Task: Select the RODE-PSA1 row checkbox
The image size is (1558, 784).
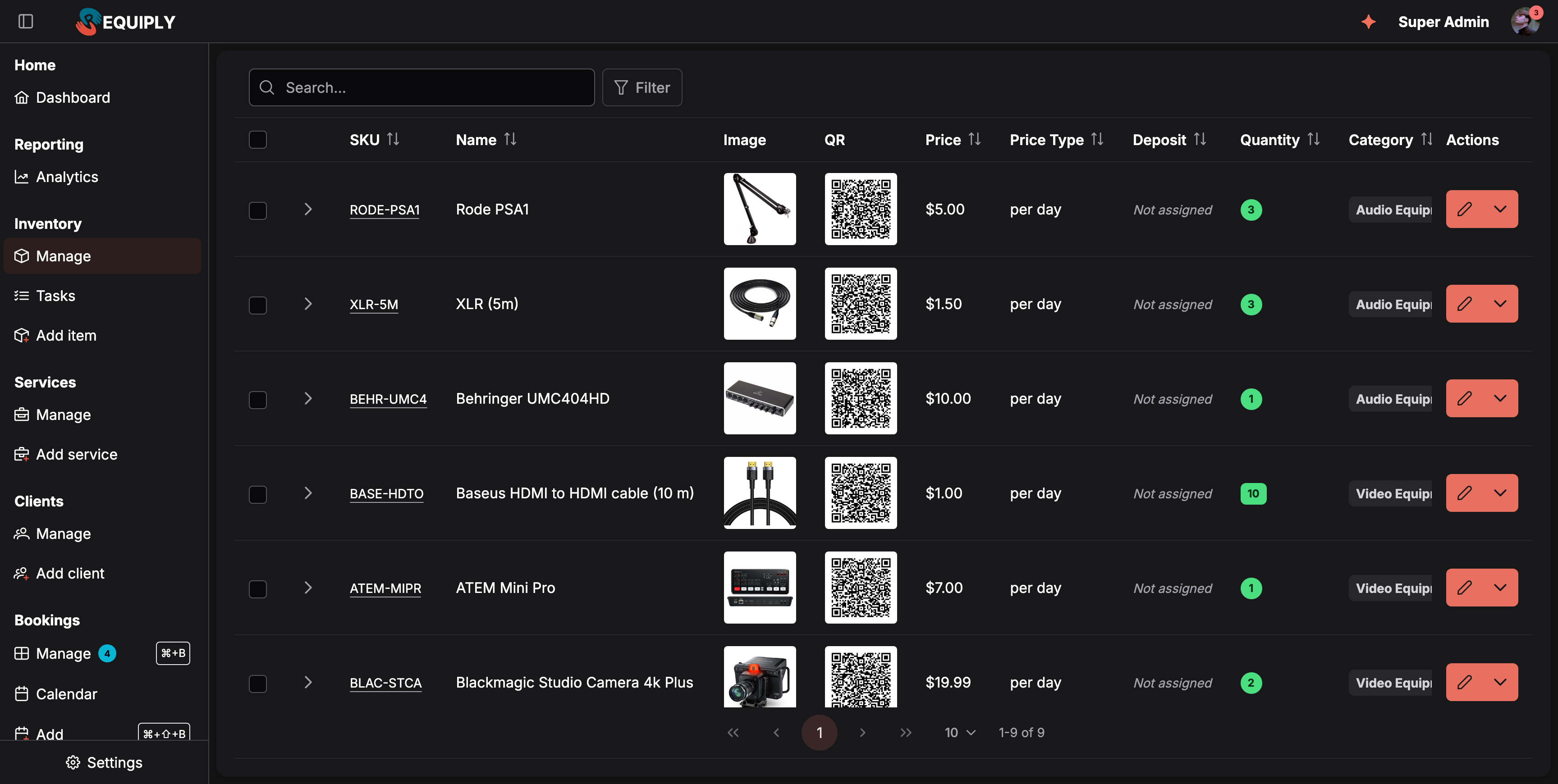Action: click(258, 210)
